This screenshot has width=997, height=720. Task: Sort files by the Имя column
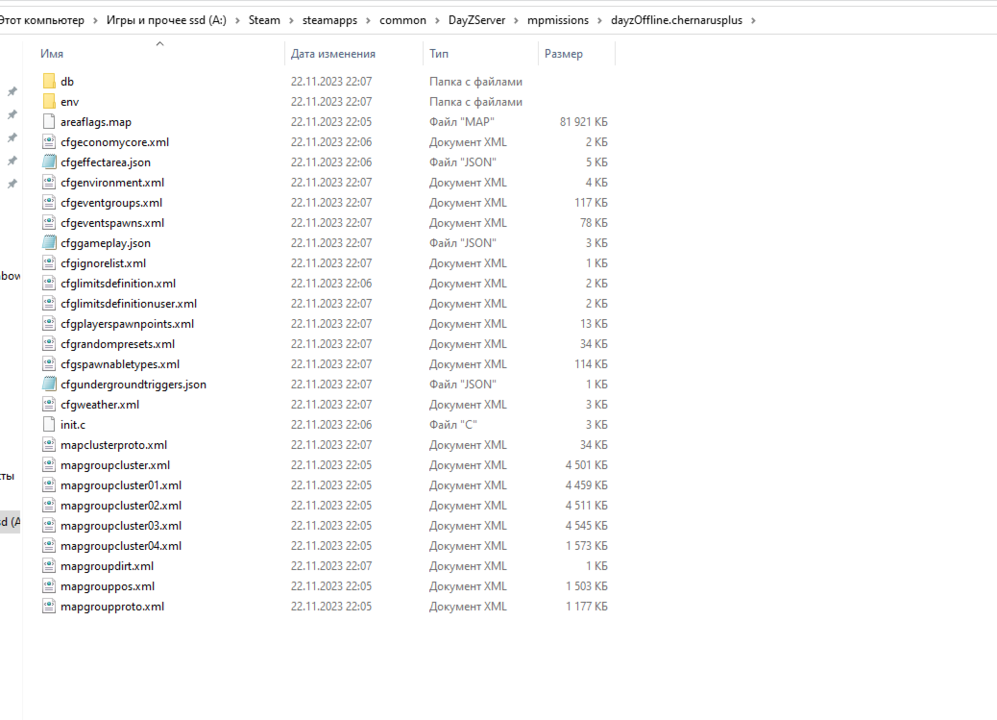tap(52, 54)
